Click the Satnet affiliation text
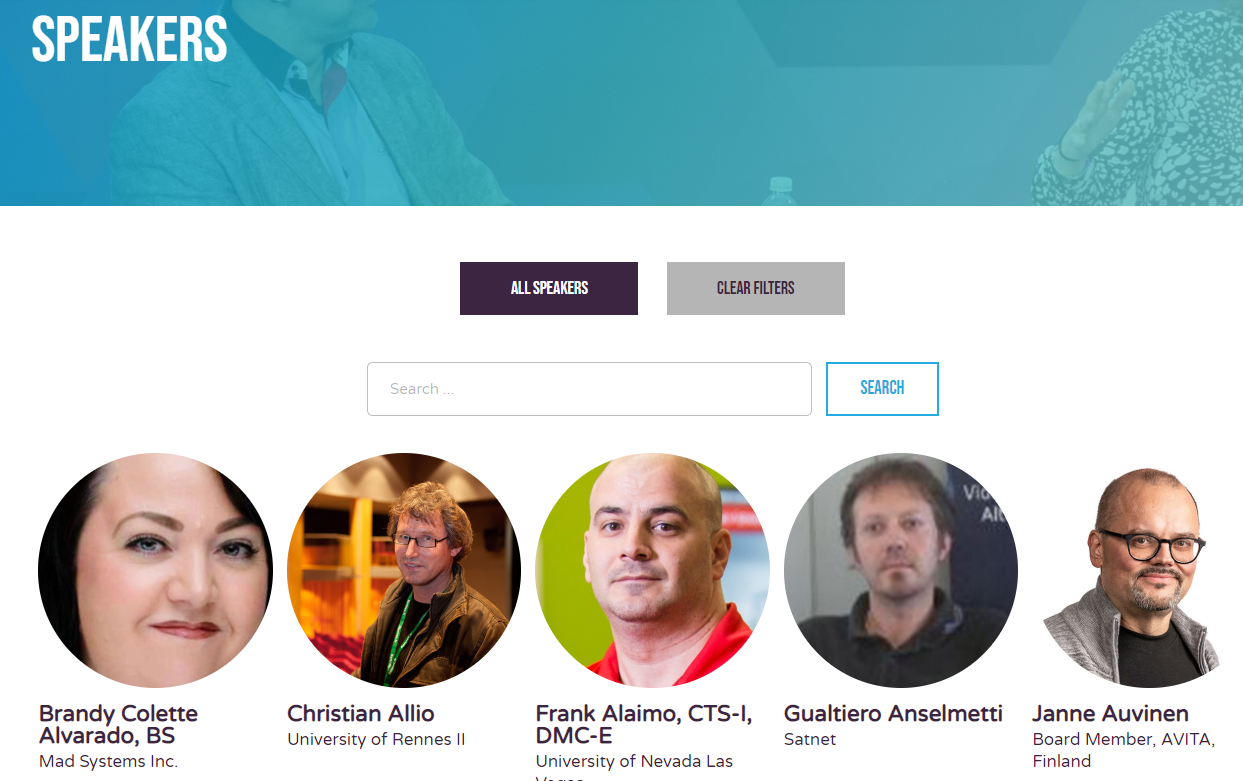Image resolution: width=1243 pixels, height=781 pixels. pos(810,740)
